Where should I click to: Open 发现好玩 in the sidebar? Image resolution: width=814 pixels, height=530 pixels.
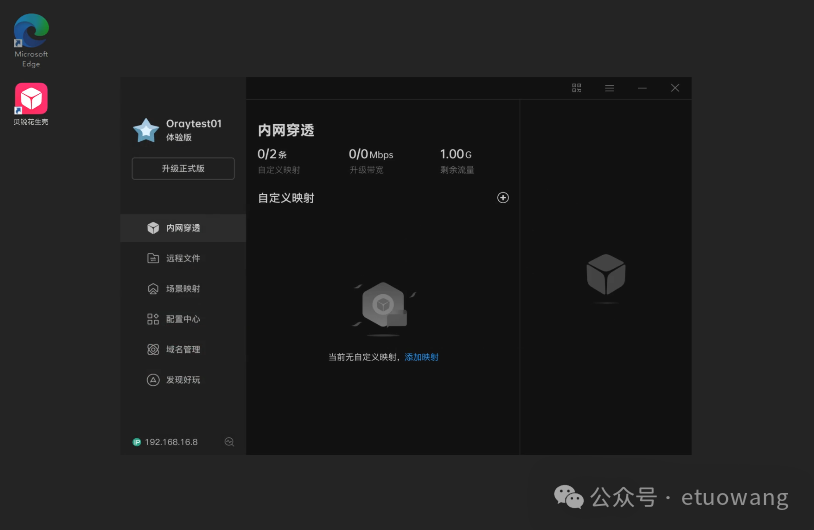click(183, 379)
